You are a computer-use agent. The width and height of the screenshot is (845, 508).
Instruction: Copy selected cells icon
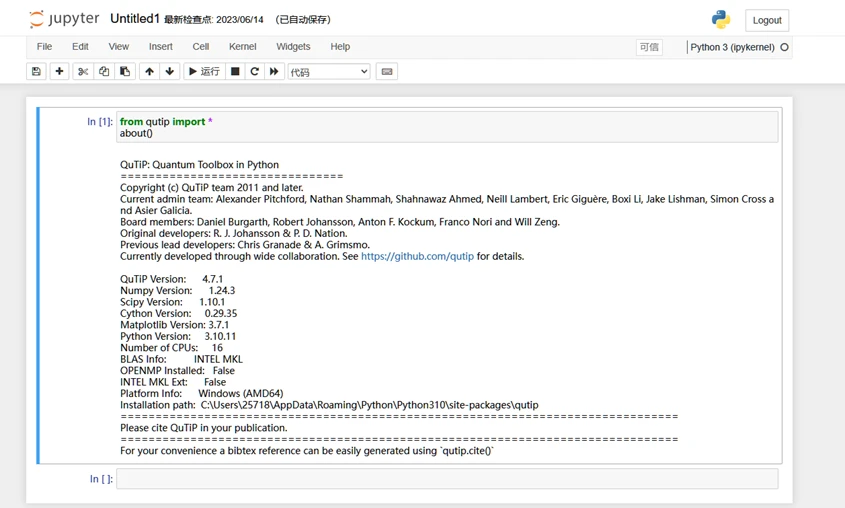pos(103,71)
